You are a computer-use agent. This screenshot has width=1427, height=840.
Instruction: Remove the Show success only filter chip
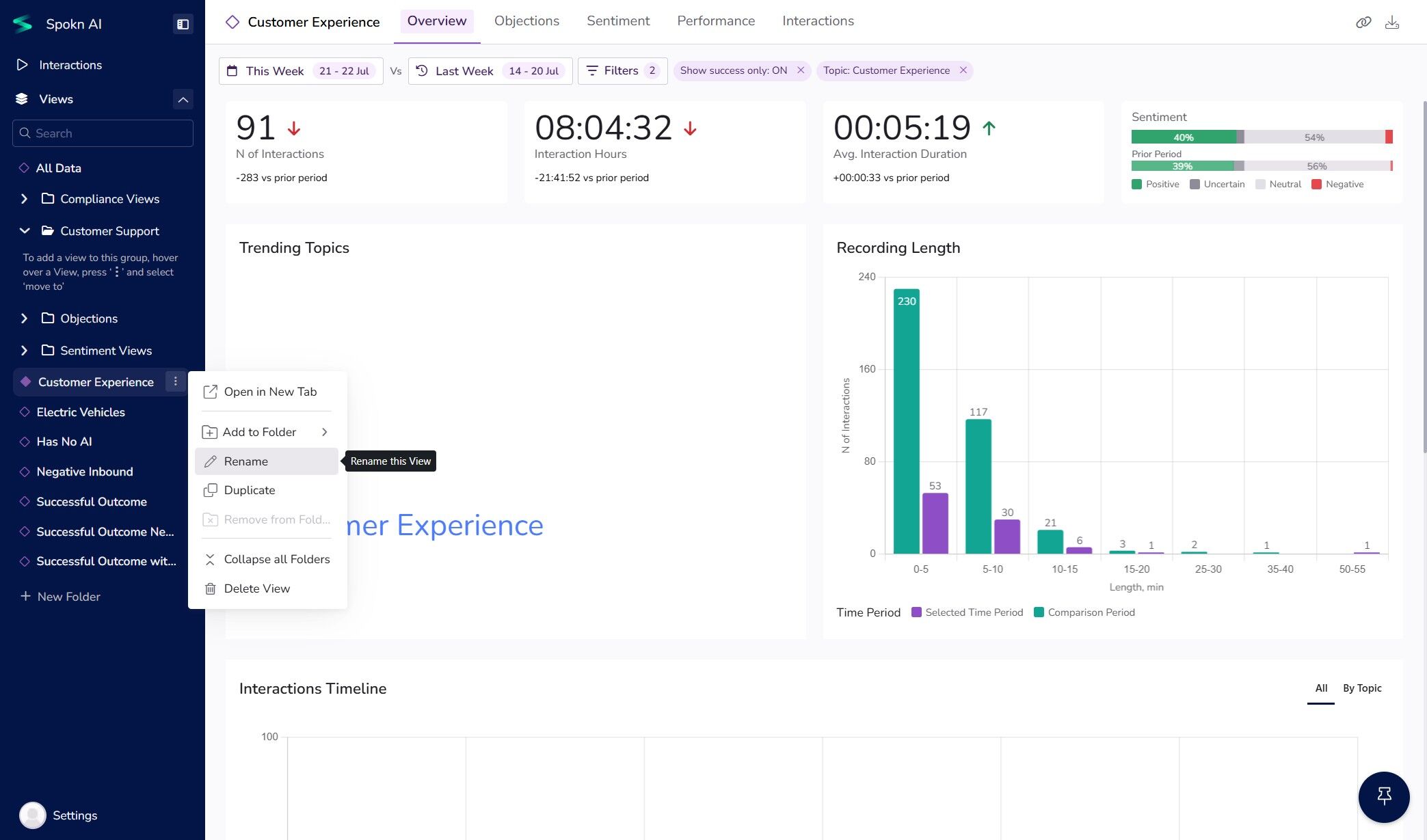[801, 70]
